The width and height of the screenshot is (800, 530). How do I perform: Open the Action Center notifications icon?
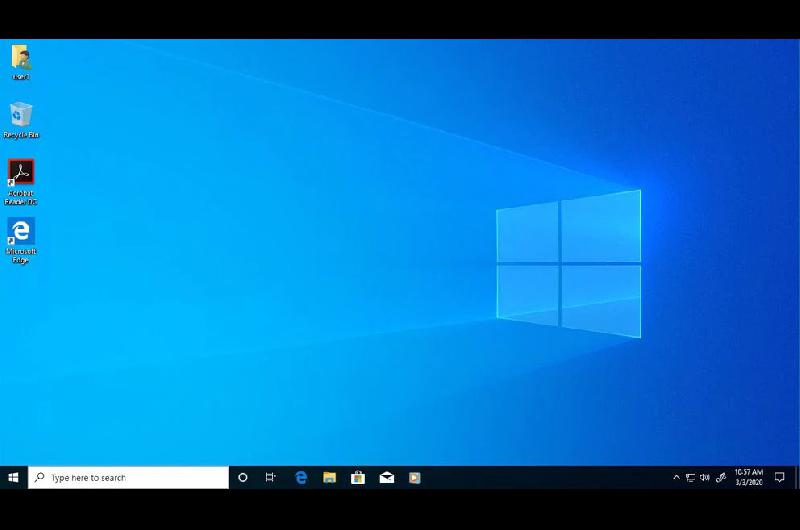(x=780, y=477)
